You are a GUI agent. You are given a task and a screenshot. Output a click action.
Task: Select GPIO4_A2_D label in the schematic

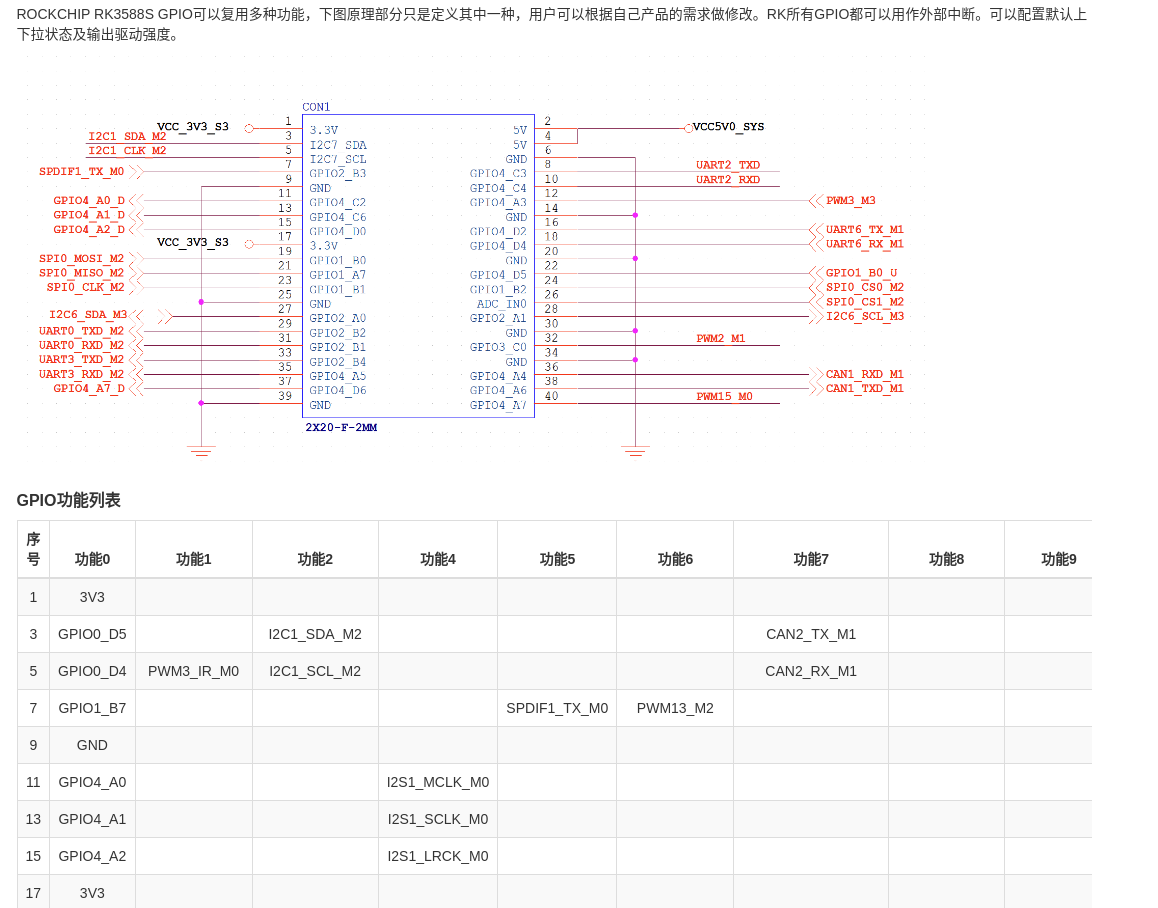(89, 230)
